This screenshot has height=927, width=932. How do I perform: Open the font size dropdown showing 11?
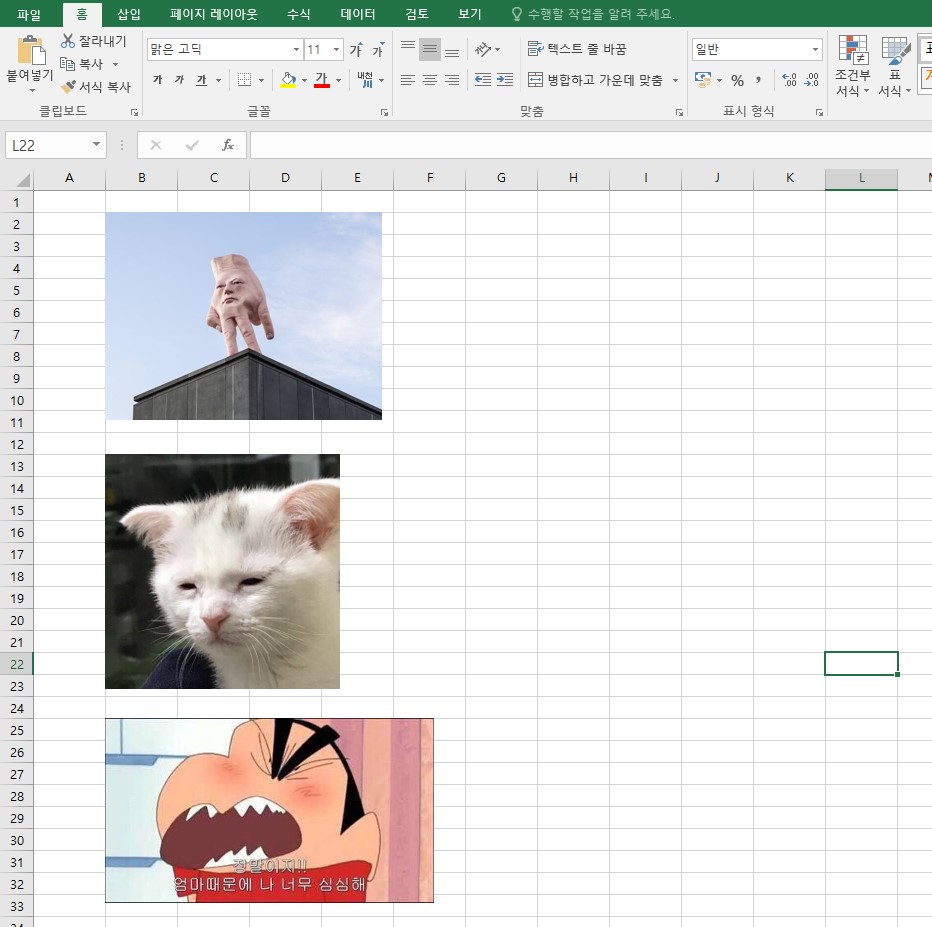click(x=336, y=49)
